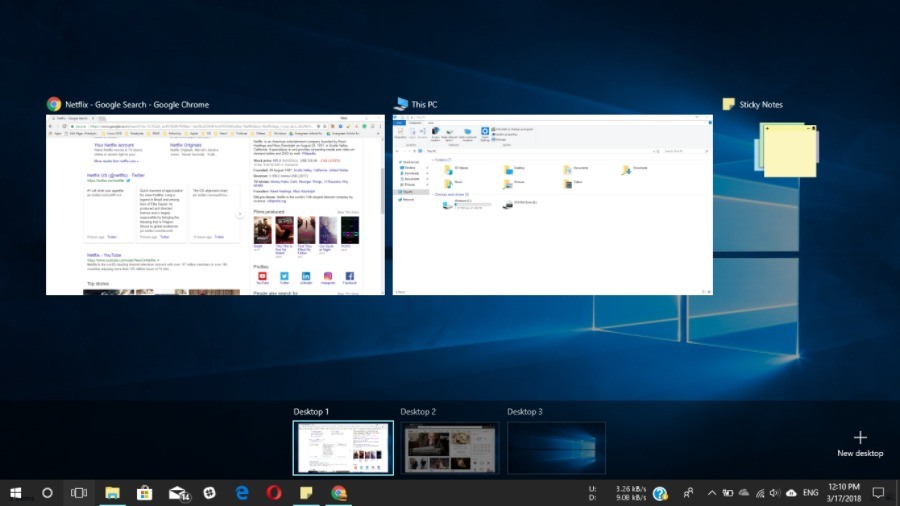Switch to Desktop 2 thumbnail
This screenshot has width=900, height=506.
point(449,447)
